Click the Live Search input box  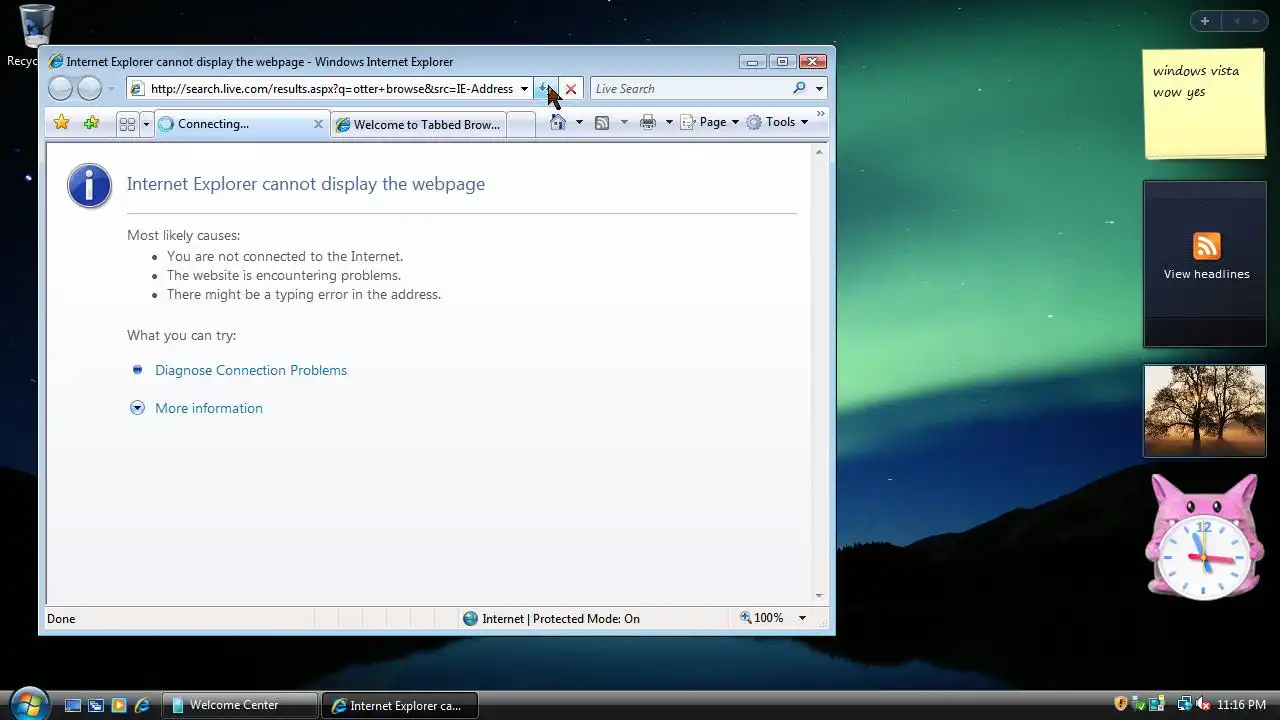point(690,89)
